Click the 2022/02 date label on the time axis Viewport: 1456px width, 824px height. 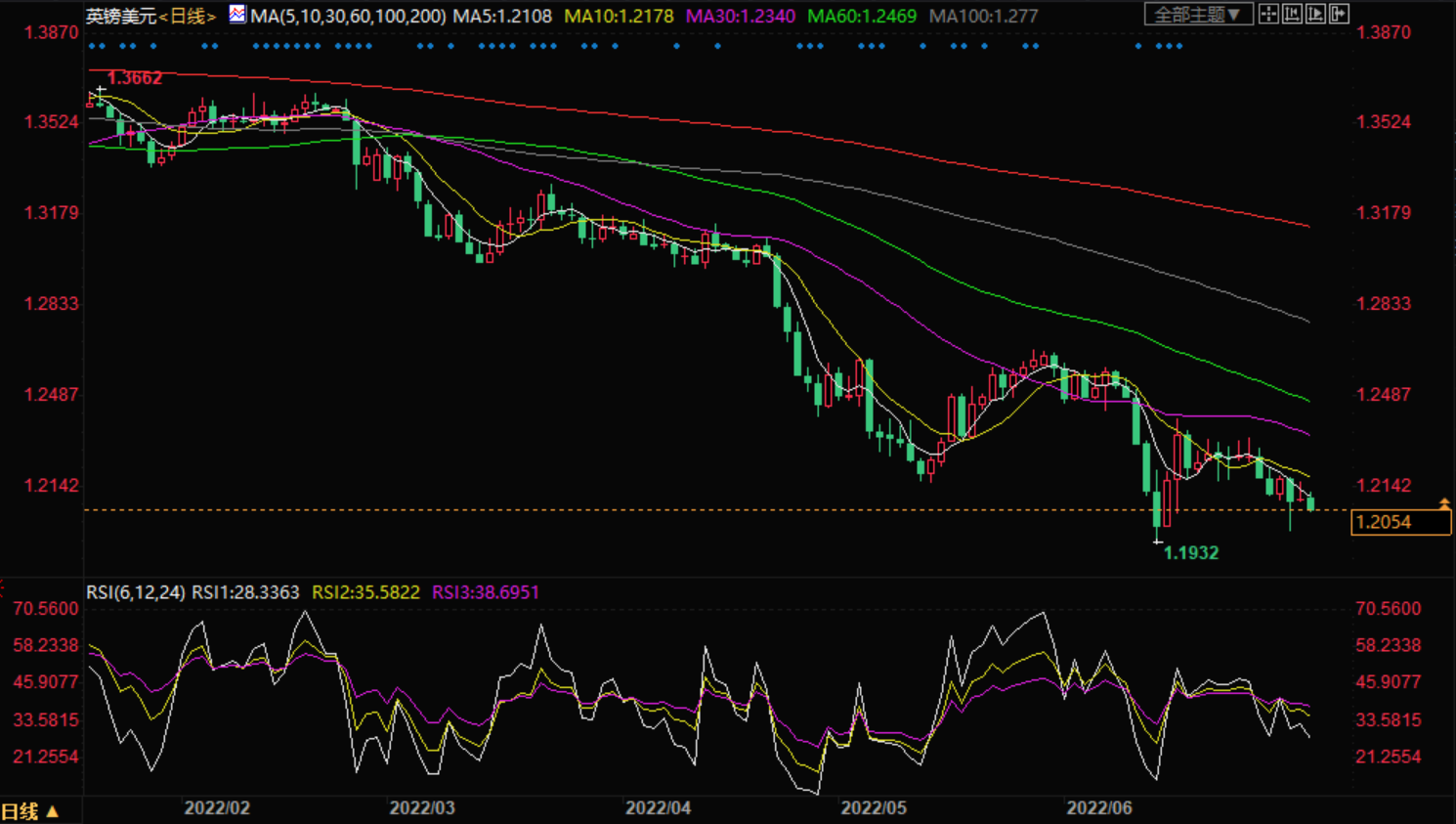[x=217, y=808]
